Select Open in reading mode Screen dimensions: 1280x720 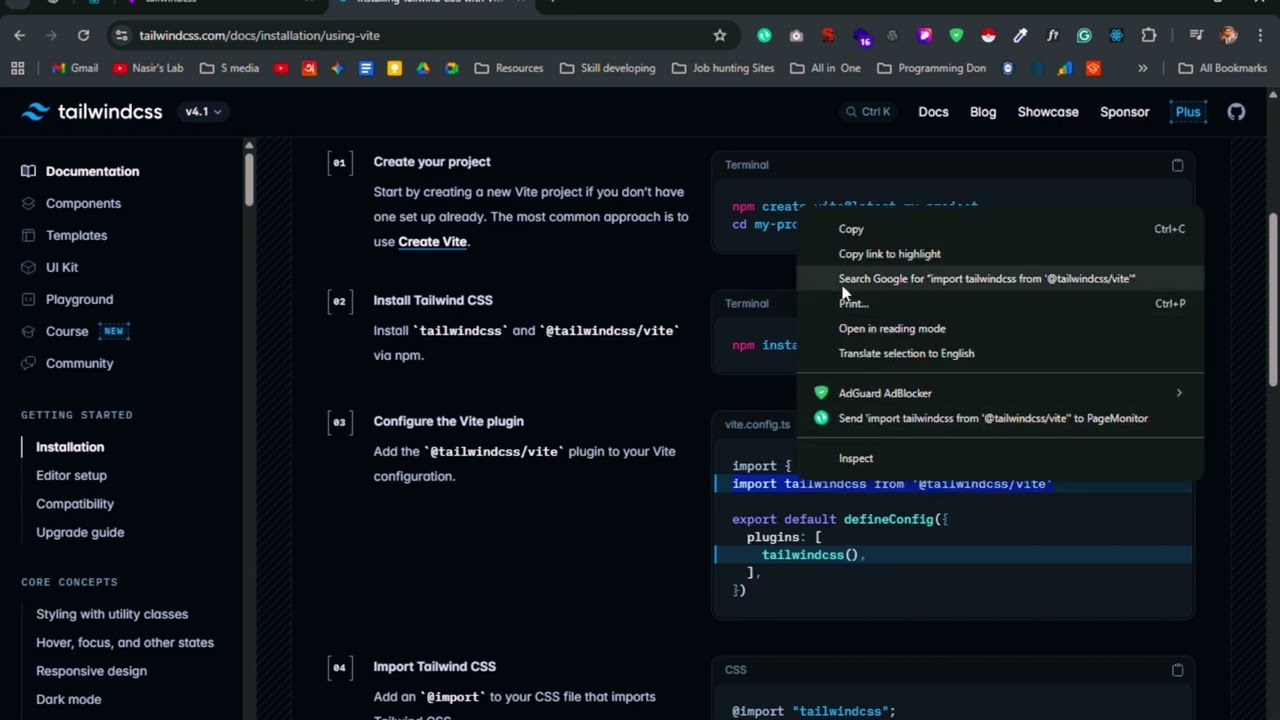click(x=1000, y=328)
